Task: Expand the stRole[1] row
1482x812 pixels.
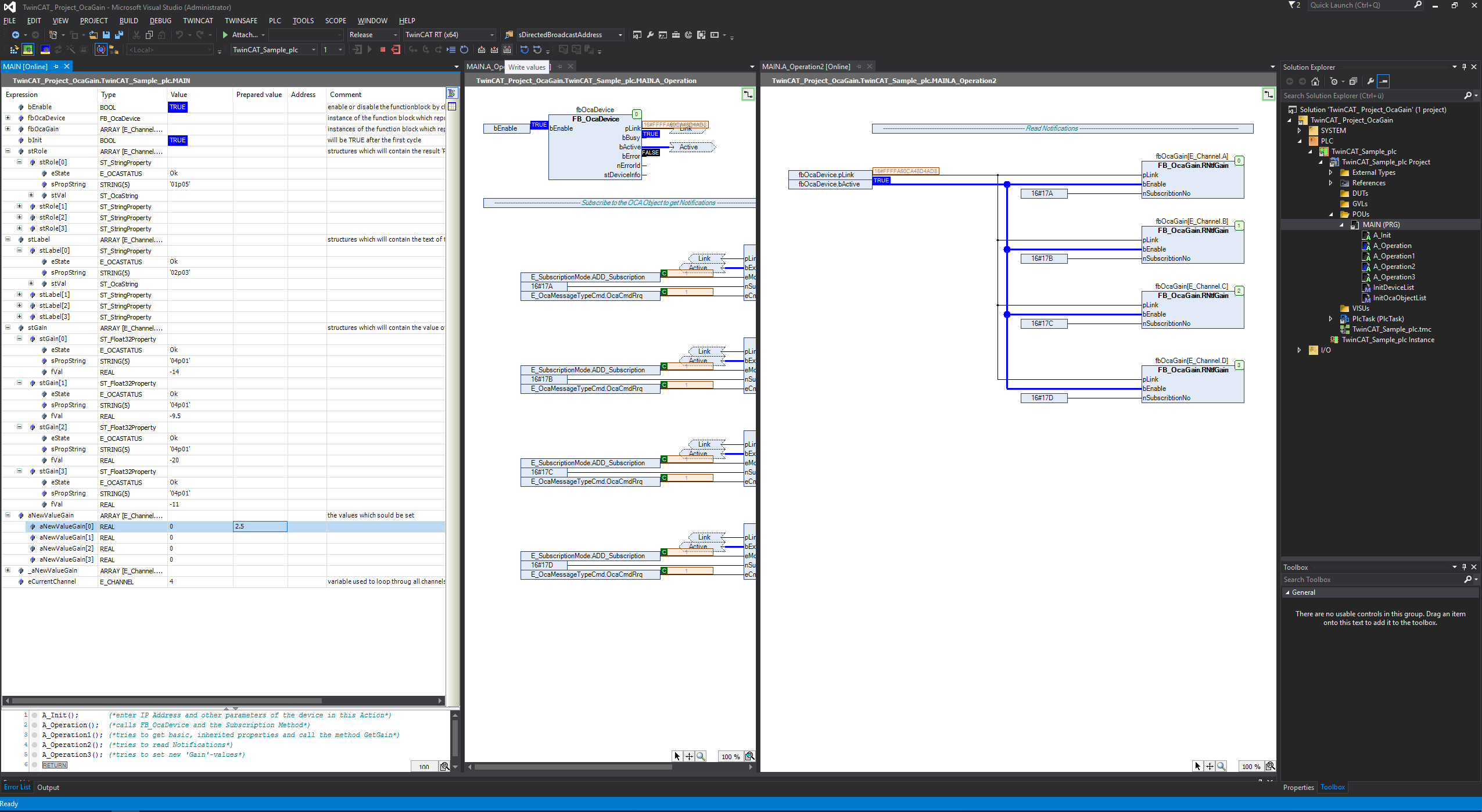Action: coord(20,206)
